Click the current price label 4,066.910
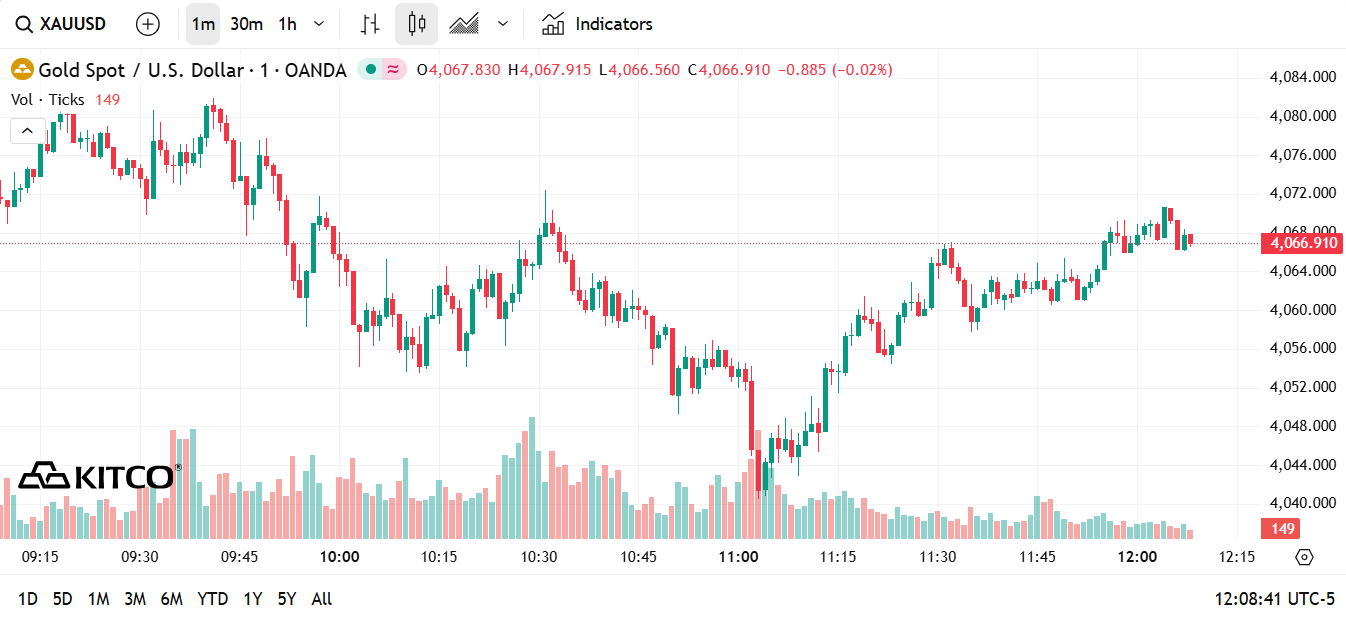The width and height of the screenshot is (1346, 620). pyautogui.click(x=1301, y=243)
